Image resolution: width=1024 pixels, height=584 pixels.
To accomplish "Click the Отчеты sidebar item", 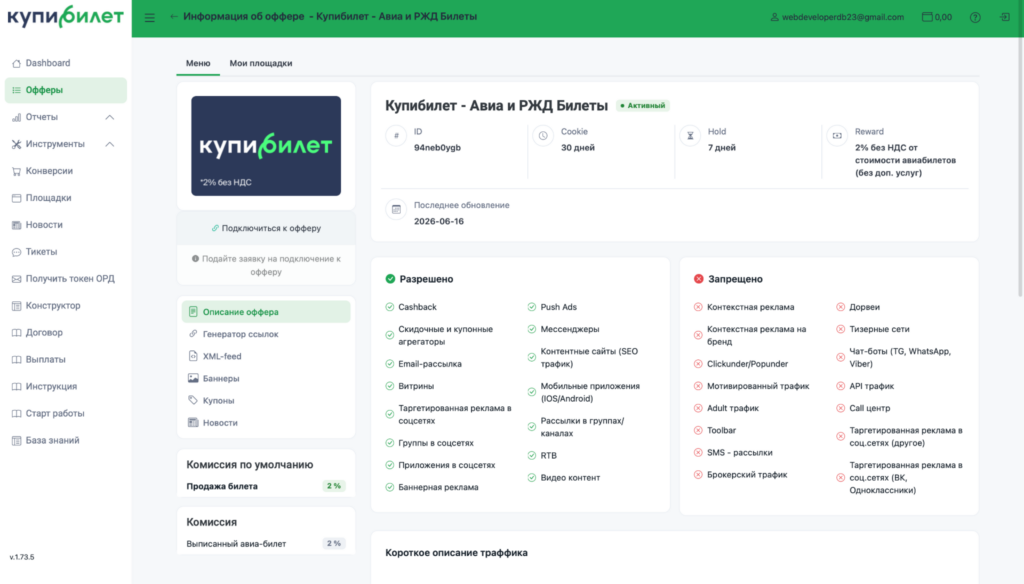I will tap(42, 117).
